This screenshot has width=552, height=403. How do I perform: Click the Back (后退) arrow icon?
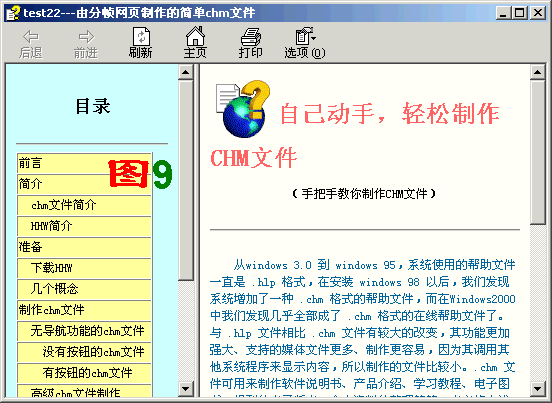point(31,36)
